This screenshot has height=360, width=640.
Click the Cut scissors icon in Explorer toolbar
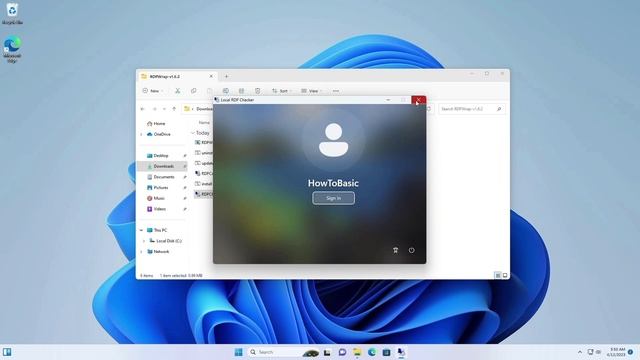click(x=178, y=91)
